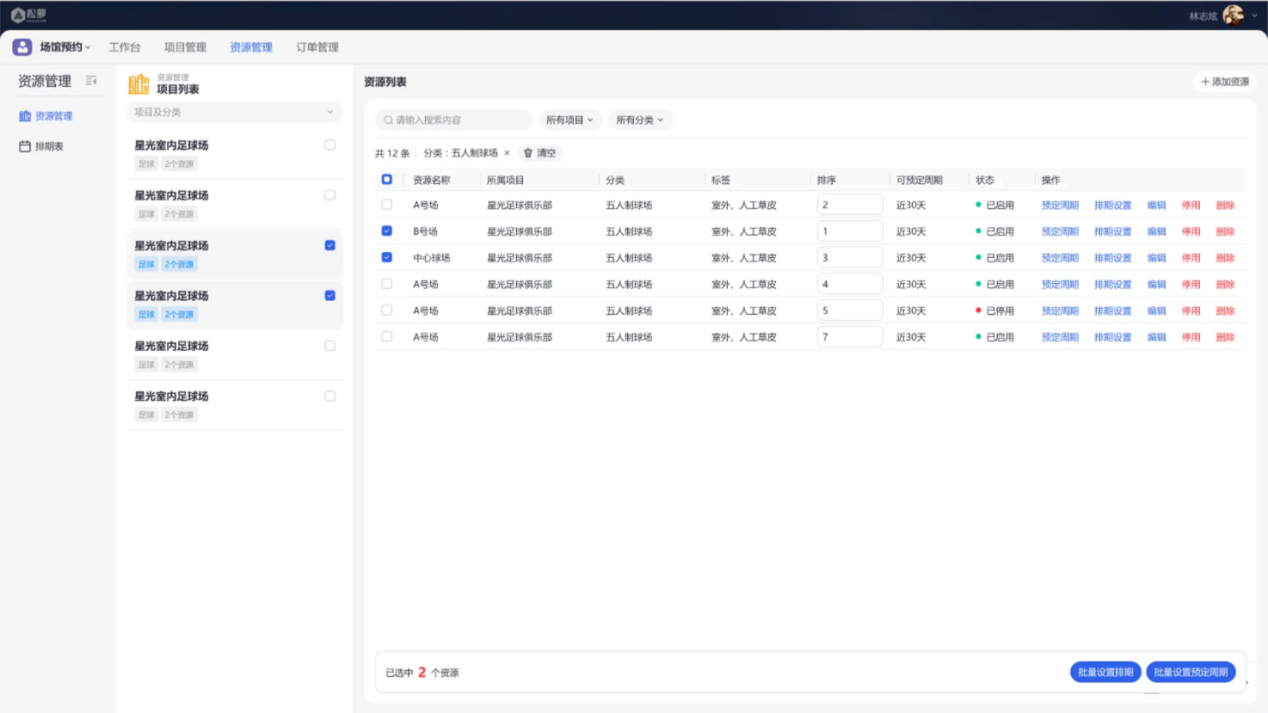The image size is (1268, 713).
Task: Click the 批量设置排期 button
Action: tap(1105, 672)
